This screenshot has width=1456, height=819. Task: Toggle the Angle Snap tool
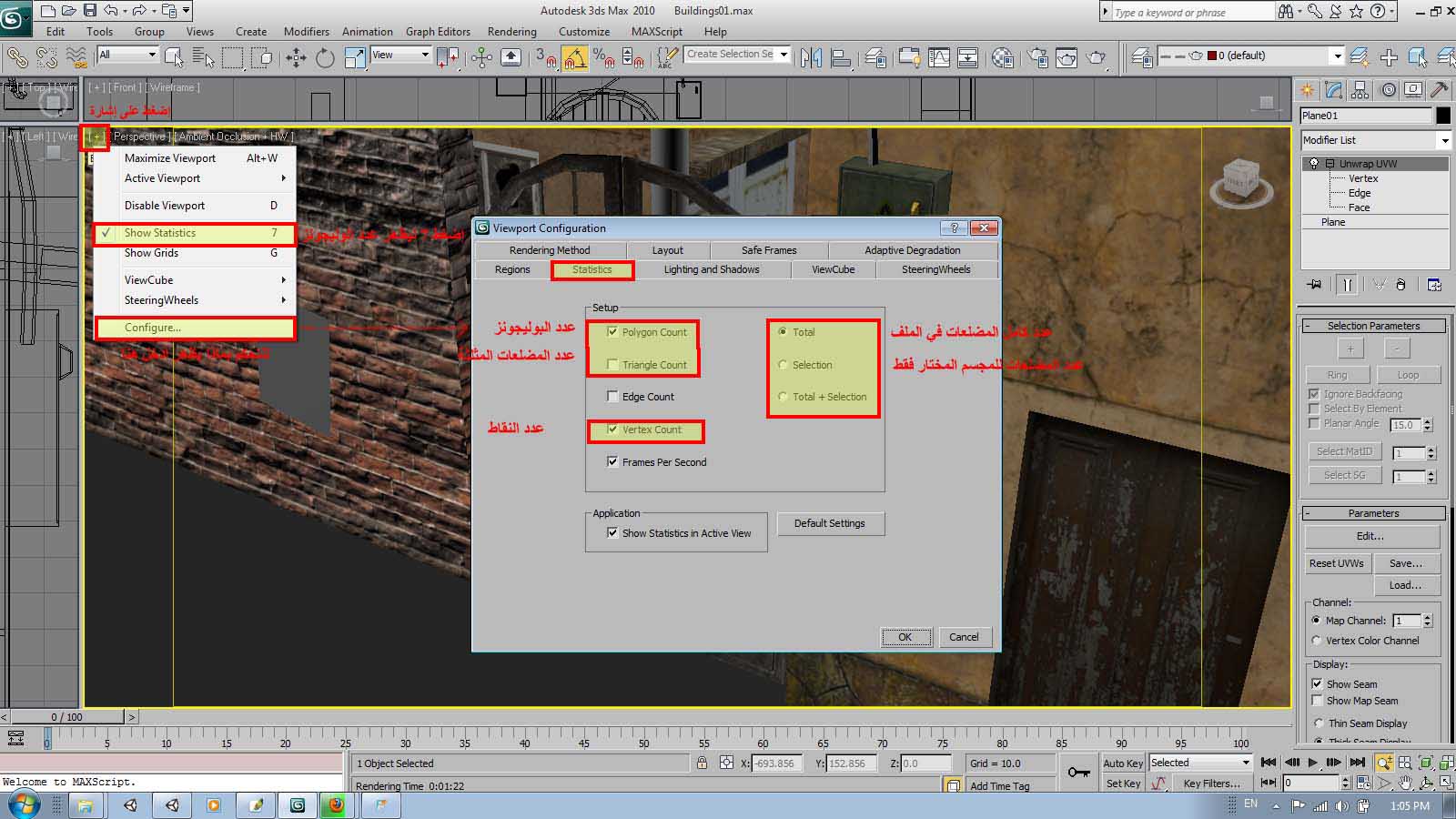(575, 57)
